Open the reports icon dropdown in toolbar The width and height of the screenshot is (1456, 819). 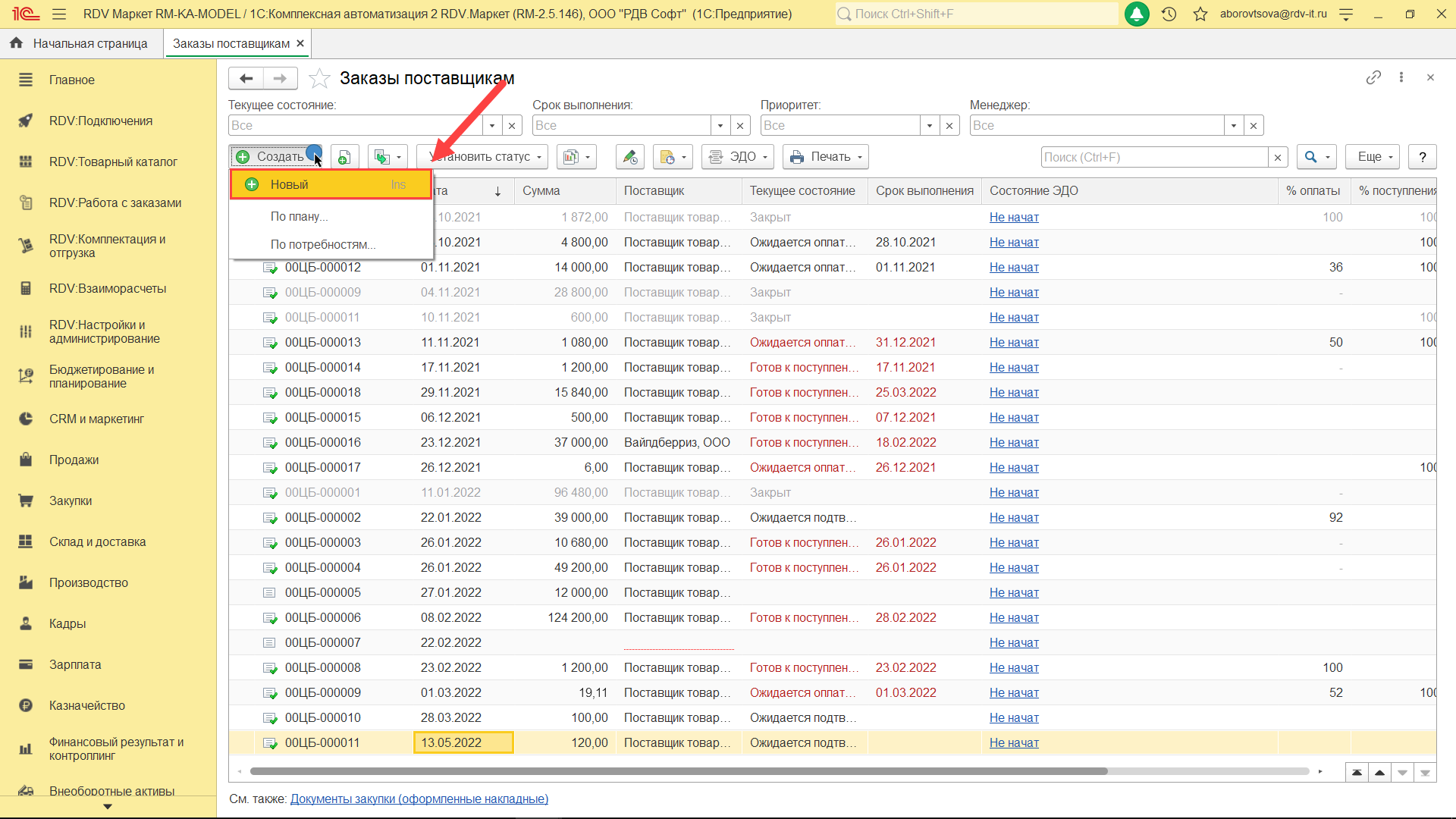click(576, 157)
